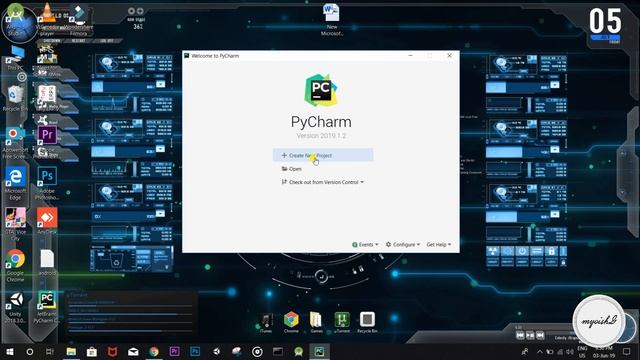Close the Welcome to PyCharm window
Image resolution: width=640 pixels, height=360 pixels.
(449, 56)
